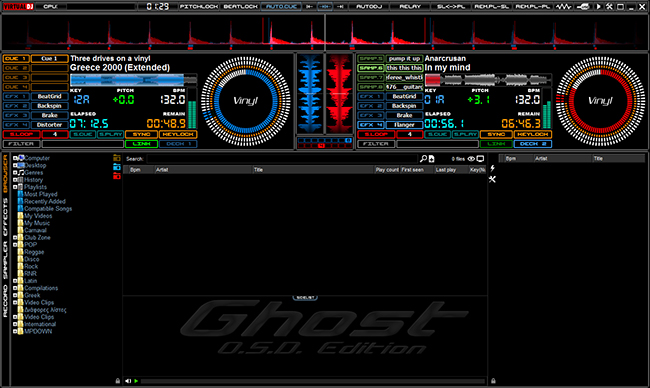Expand the Latin folder
650x388 pixels.
coord(15,281)
